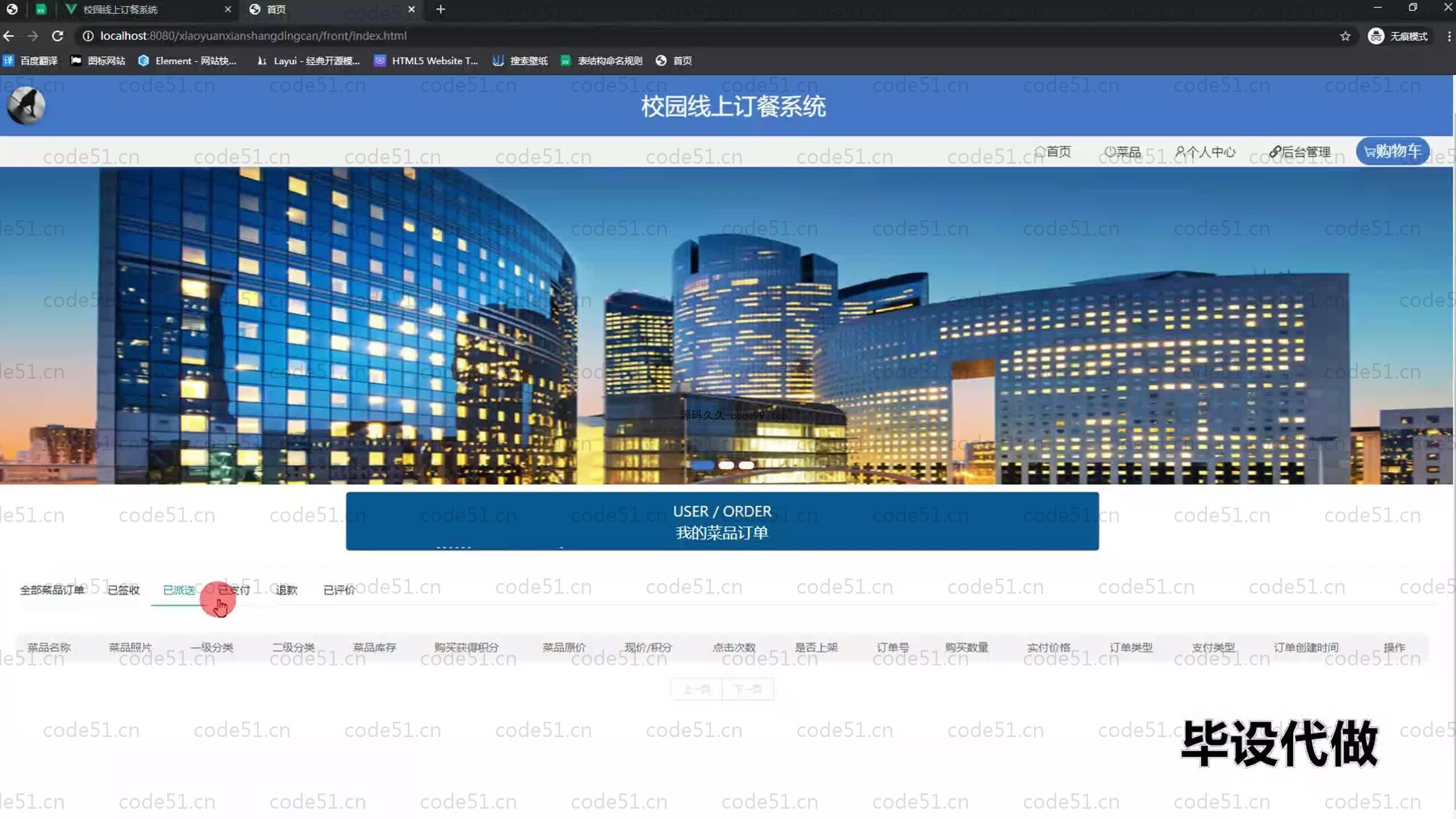The image size is (1456, 819).
Task: Show the 退款 orders tab
Action: pyautogui.click(x=287, y=590)
